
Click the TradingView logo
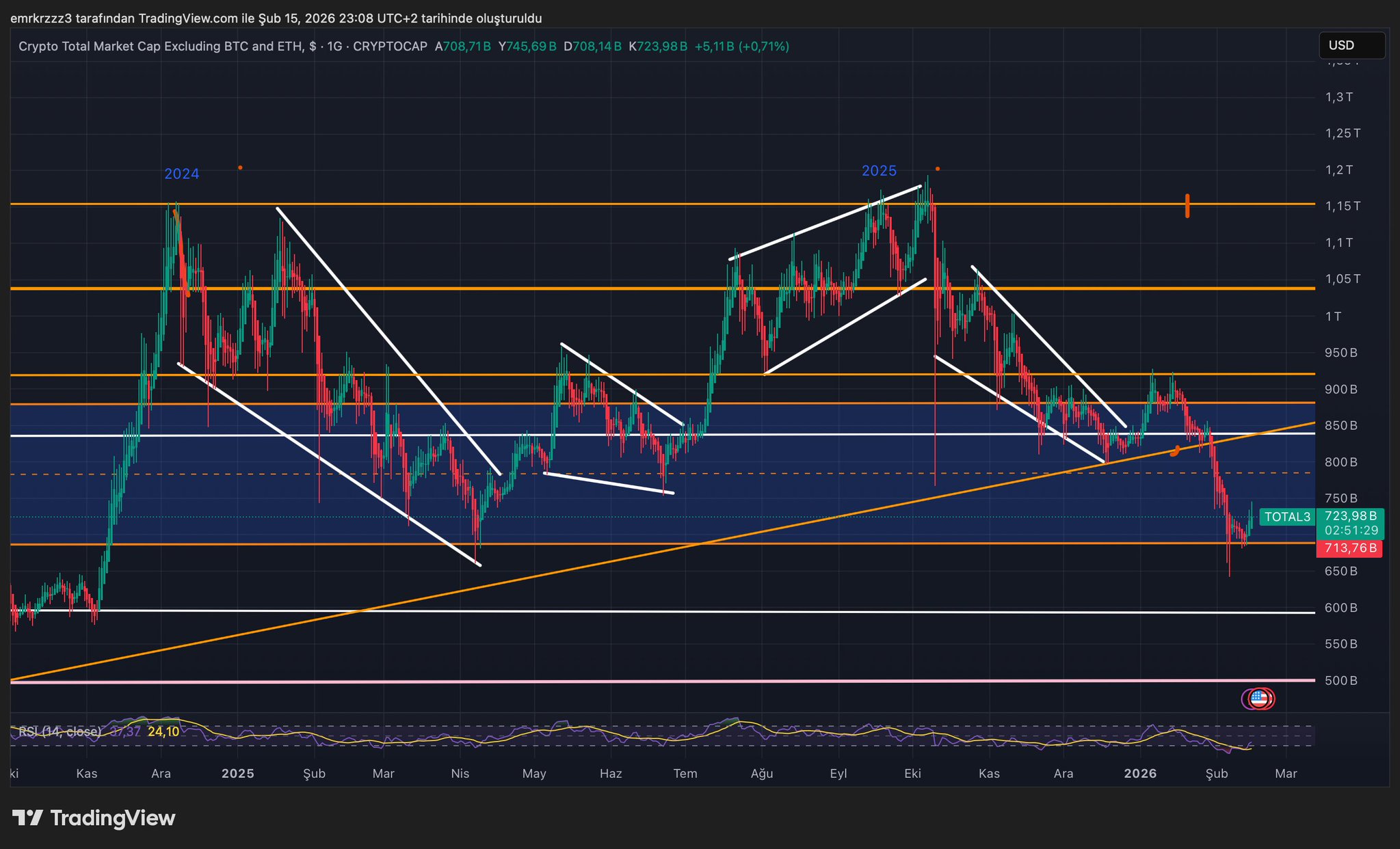(x=94, y=818)
